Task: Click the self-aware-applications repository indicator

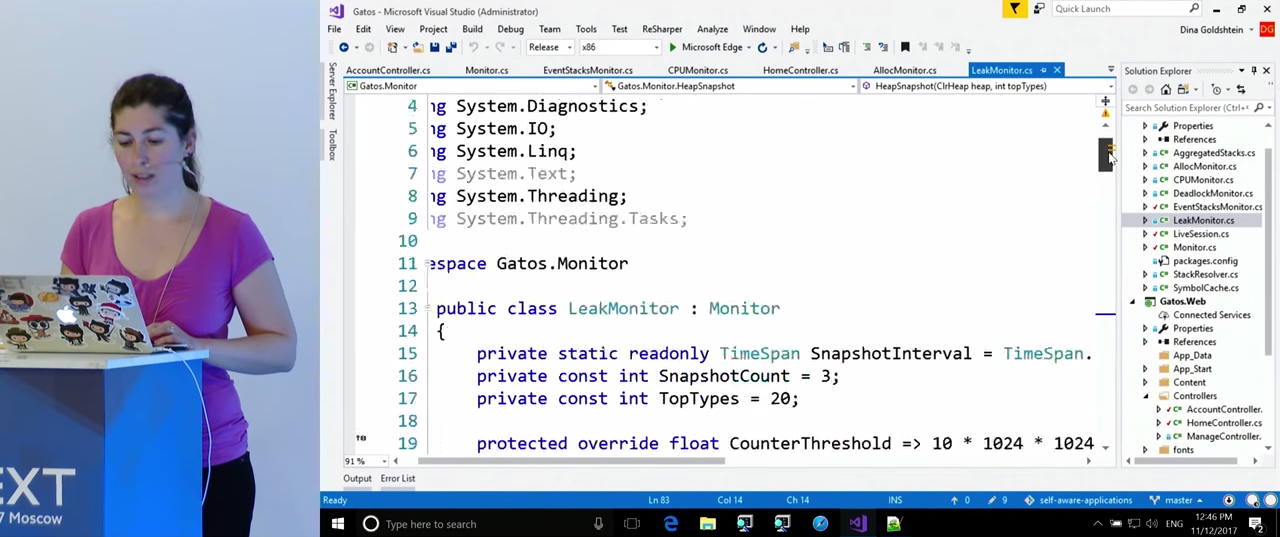Action: pos(1077,500)
